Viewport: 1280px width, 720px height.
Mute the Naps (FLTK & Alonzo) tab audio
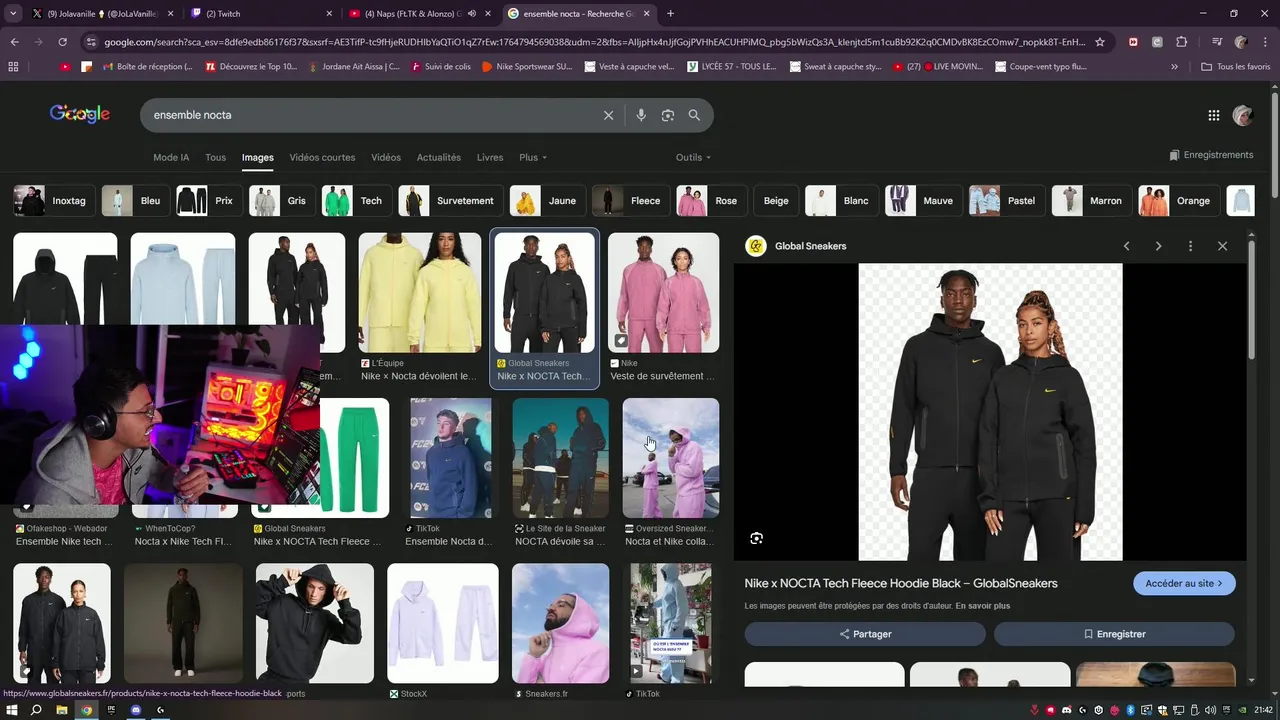pos(471,14)
